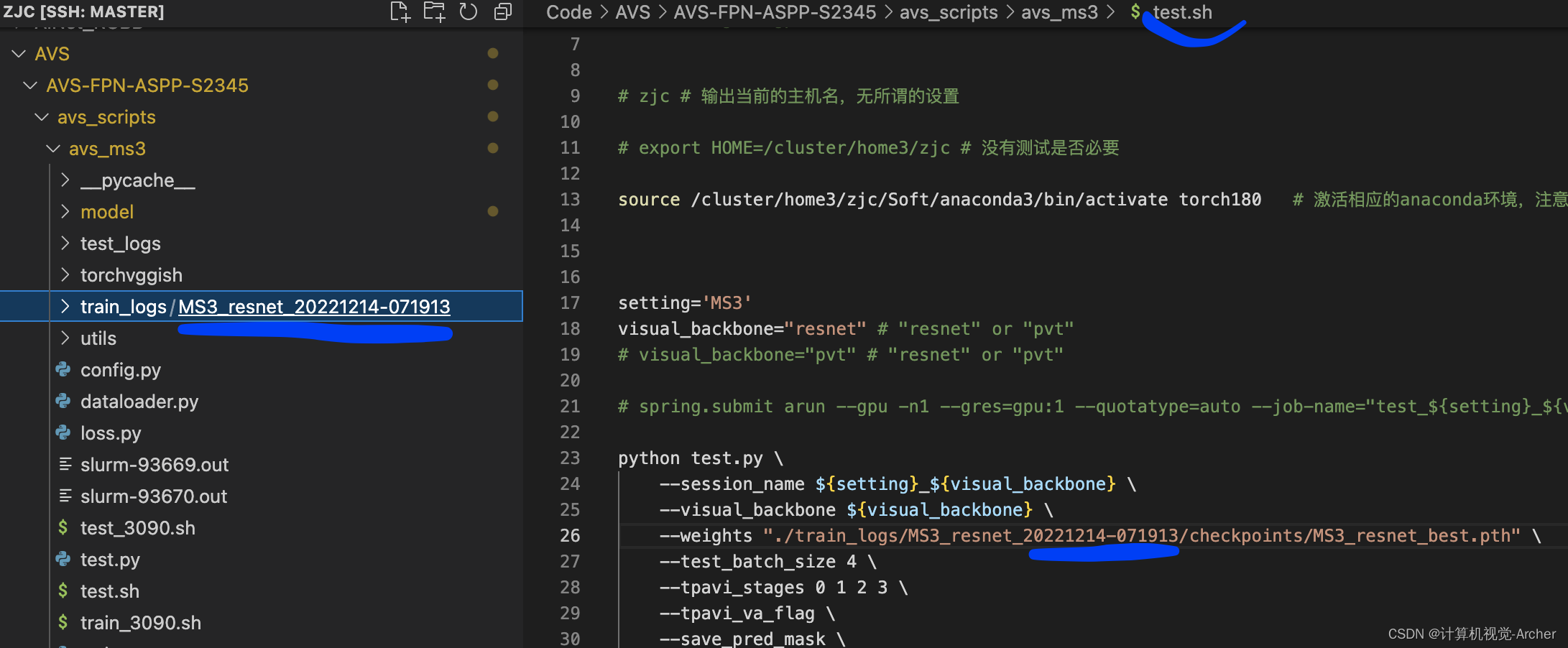
Task: Click the shell icon in the test.sh breadcrumb
Action: 1135,11
